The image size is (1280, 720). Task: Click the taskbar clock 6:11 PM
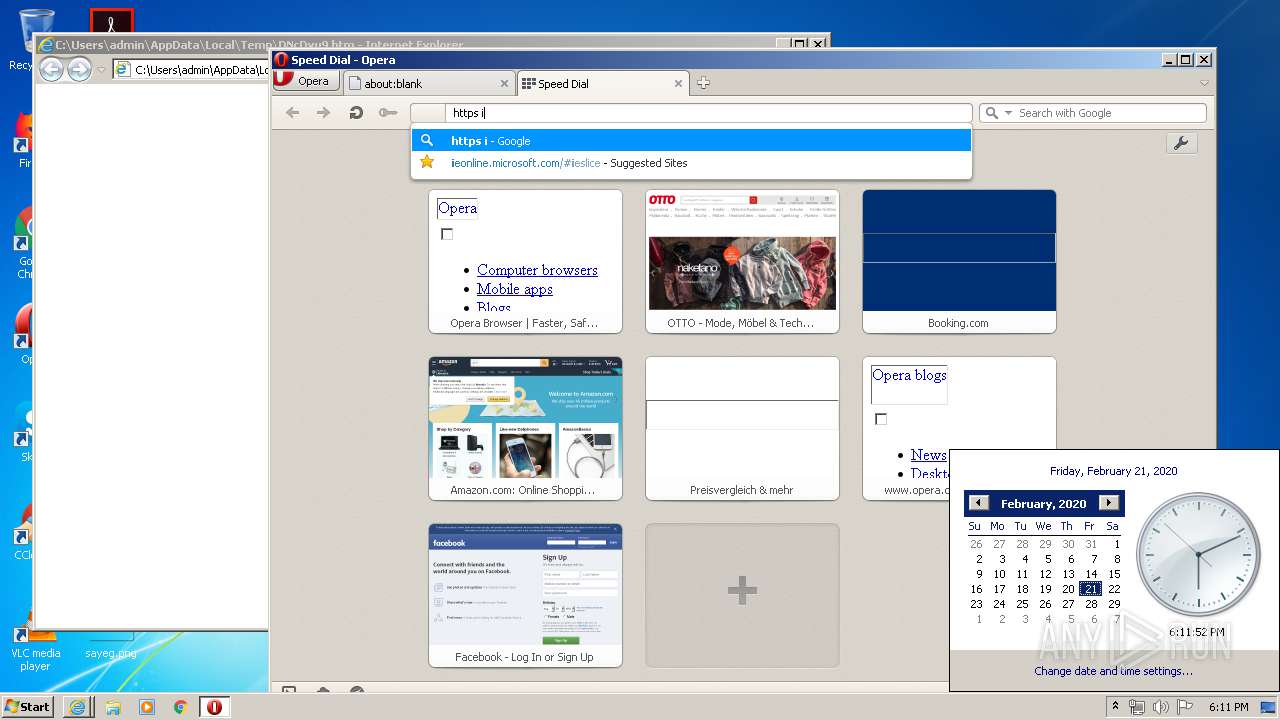click(1228, 707)
